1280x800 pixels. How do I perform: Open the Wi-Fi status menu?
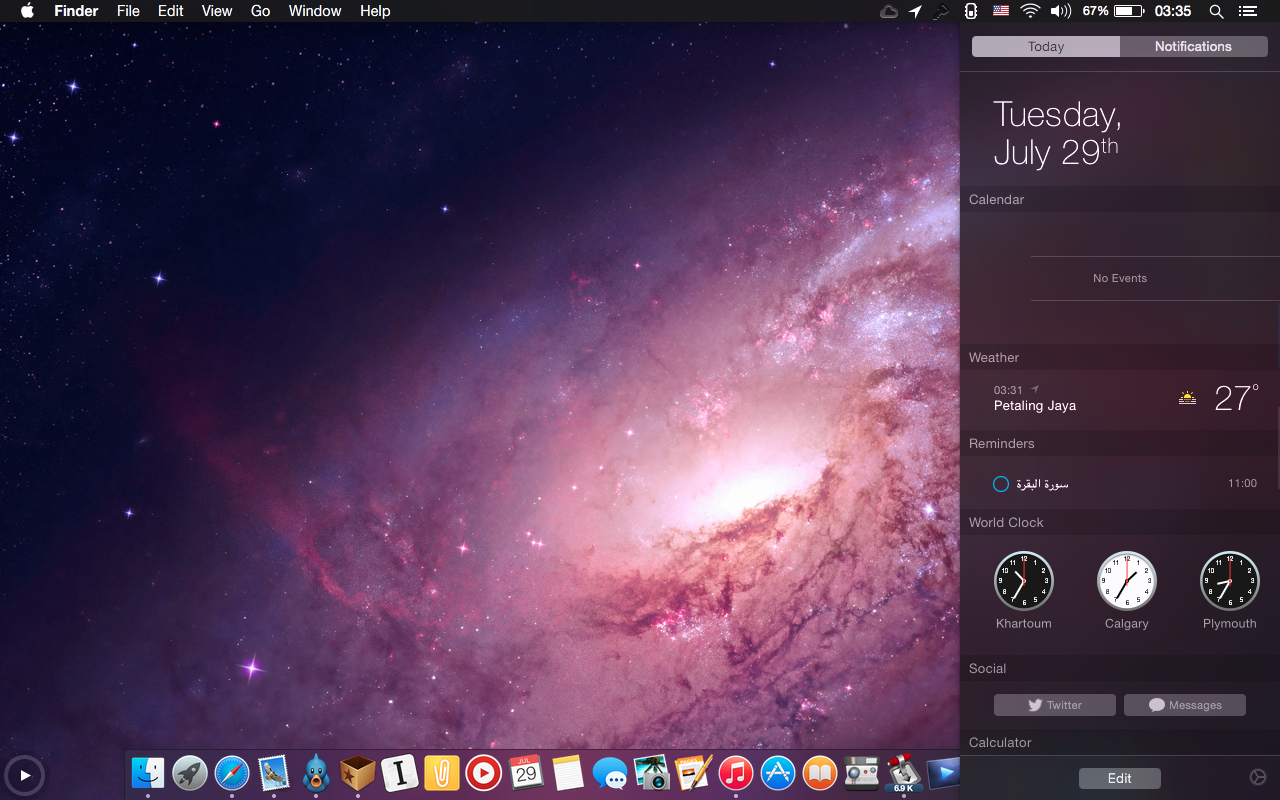tap(1030, 11)
